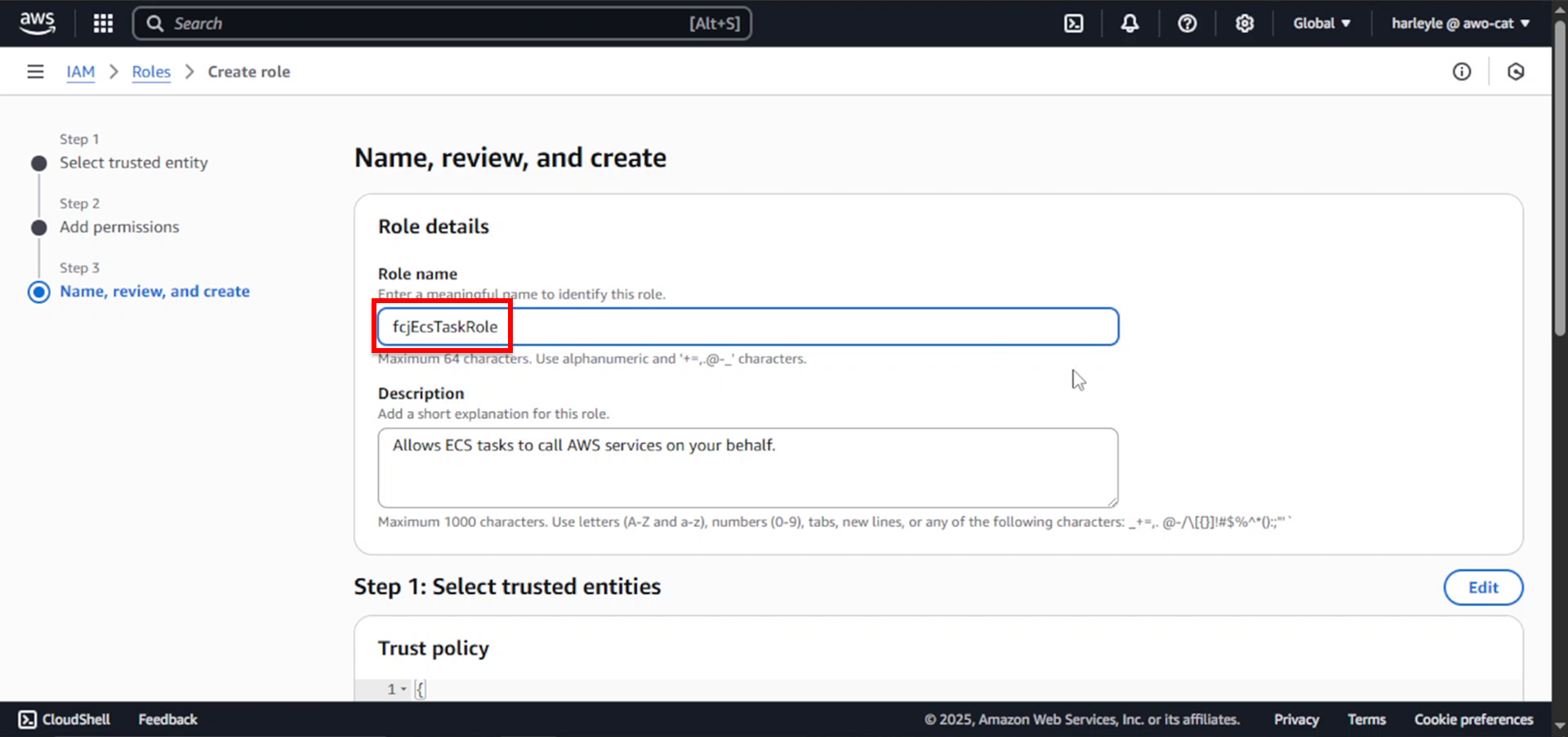Open the info panel icon
The width and height of the screenshot is (1568, 737).
point(1462,72)
